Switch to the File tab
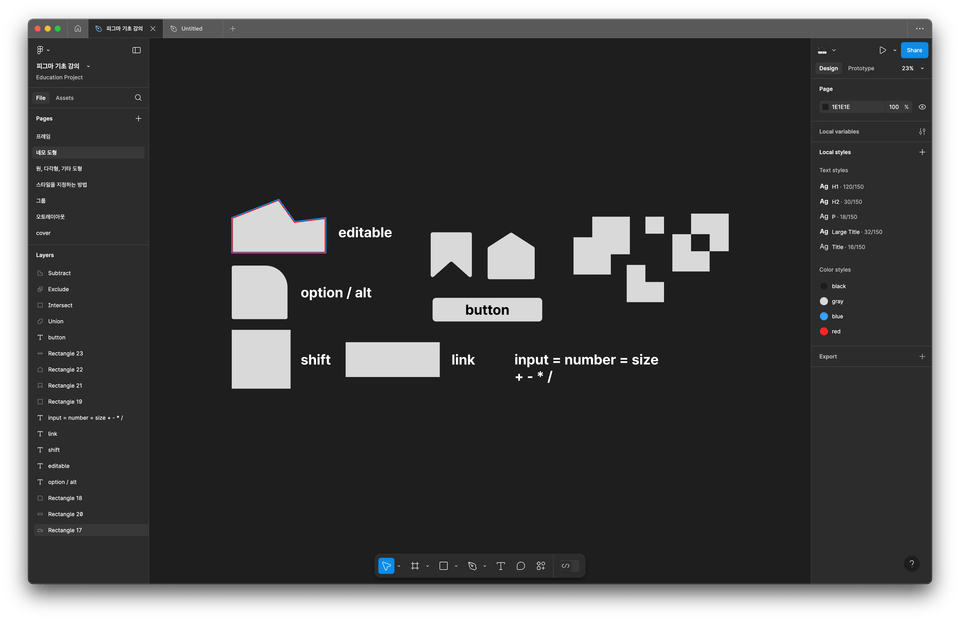The height and width of the screenshot is (621, 960). [x=41, y=98]
